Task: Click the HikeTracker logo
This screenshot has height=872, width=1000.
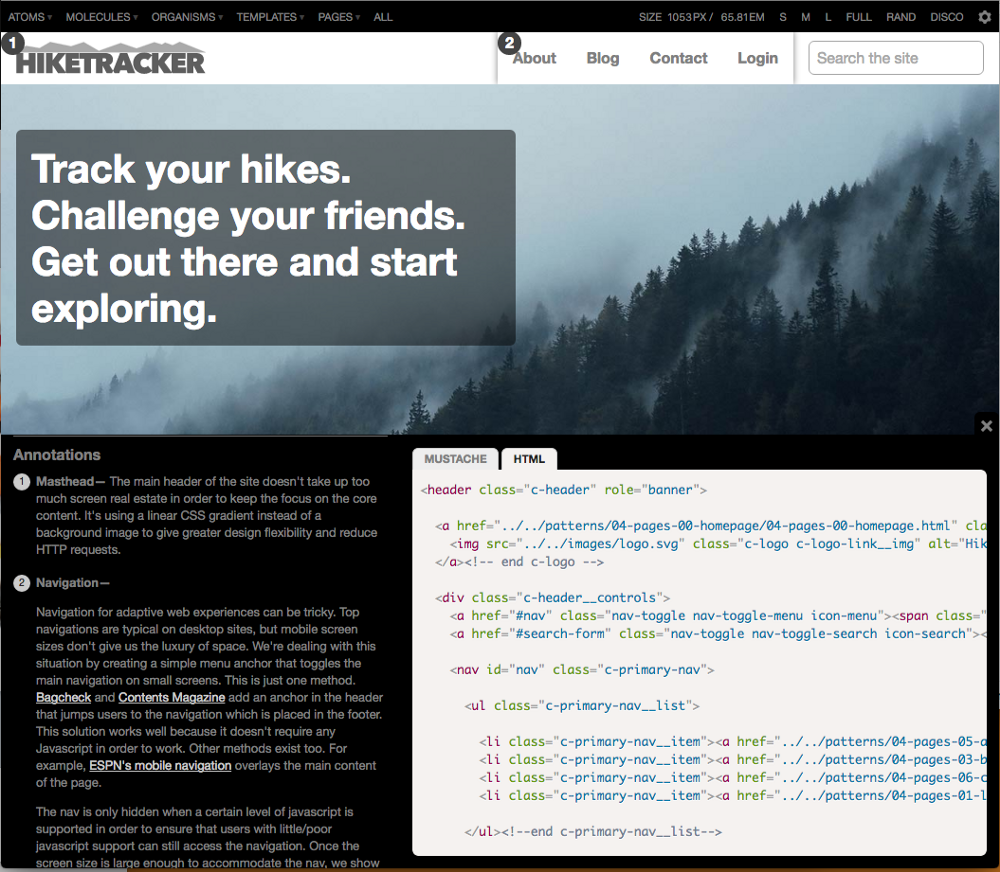Action: pyautogui.click(x=110, y=58)
